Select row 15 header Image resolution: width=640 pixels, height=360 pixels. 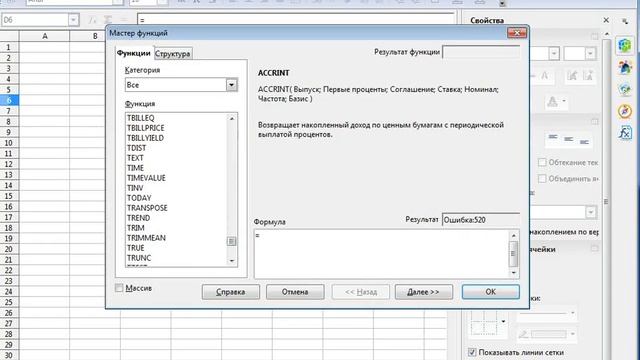pos(9,196)
